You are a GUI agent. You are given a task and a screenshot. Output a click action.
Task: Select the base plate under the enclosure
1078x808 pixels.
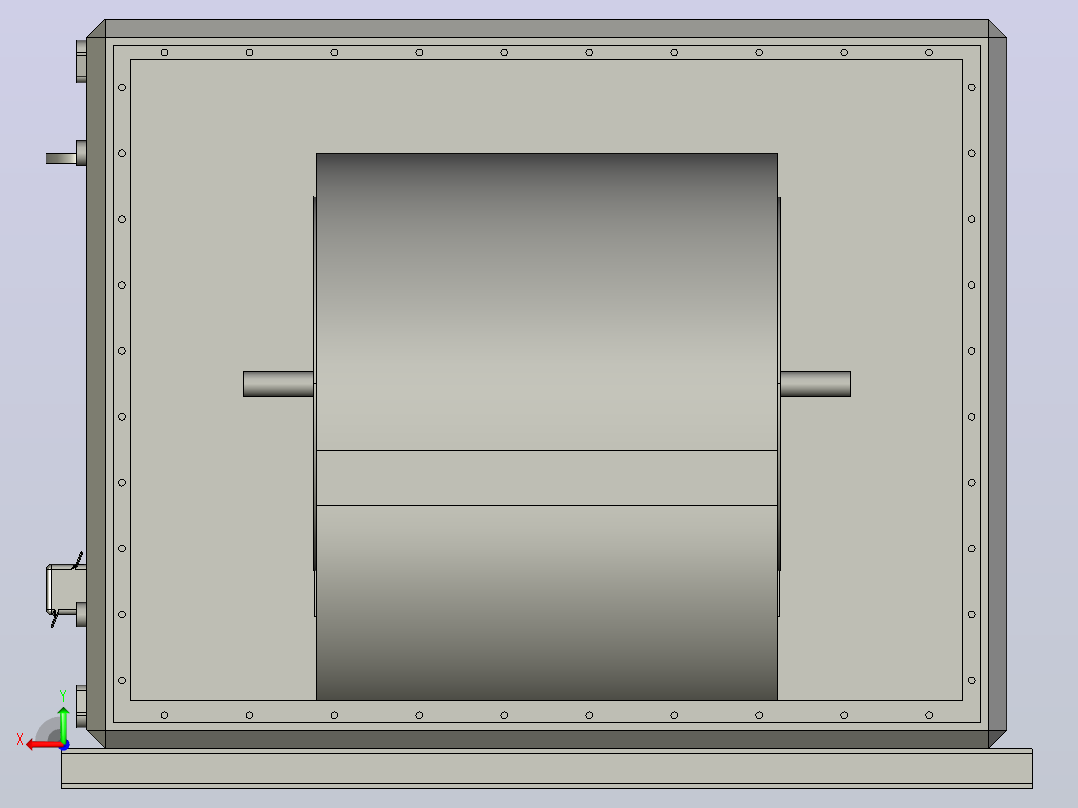coord(547,768)
